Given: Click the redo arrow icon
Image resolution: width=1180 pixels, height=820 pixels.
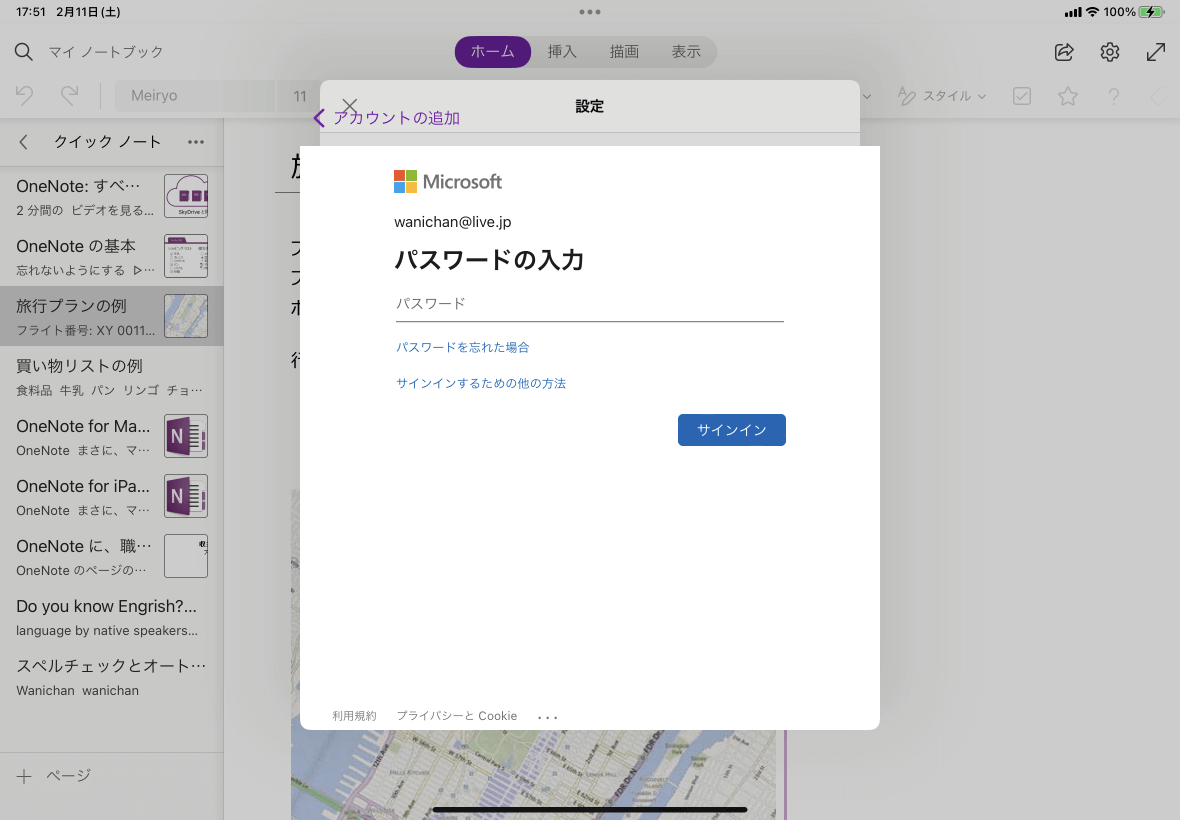Looking at the screenshot, I should [70, 96].
